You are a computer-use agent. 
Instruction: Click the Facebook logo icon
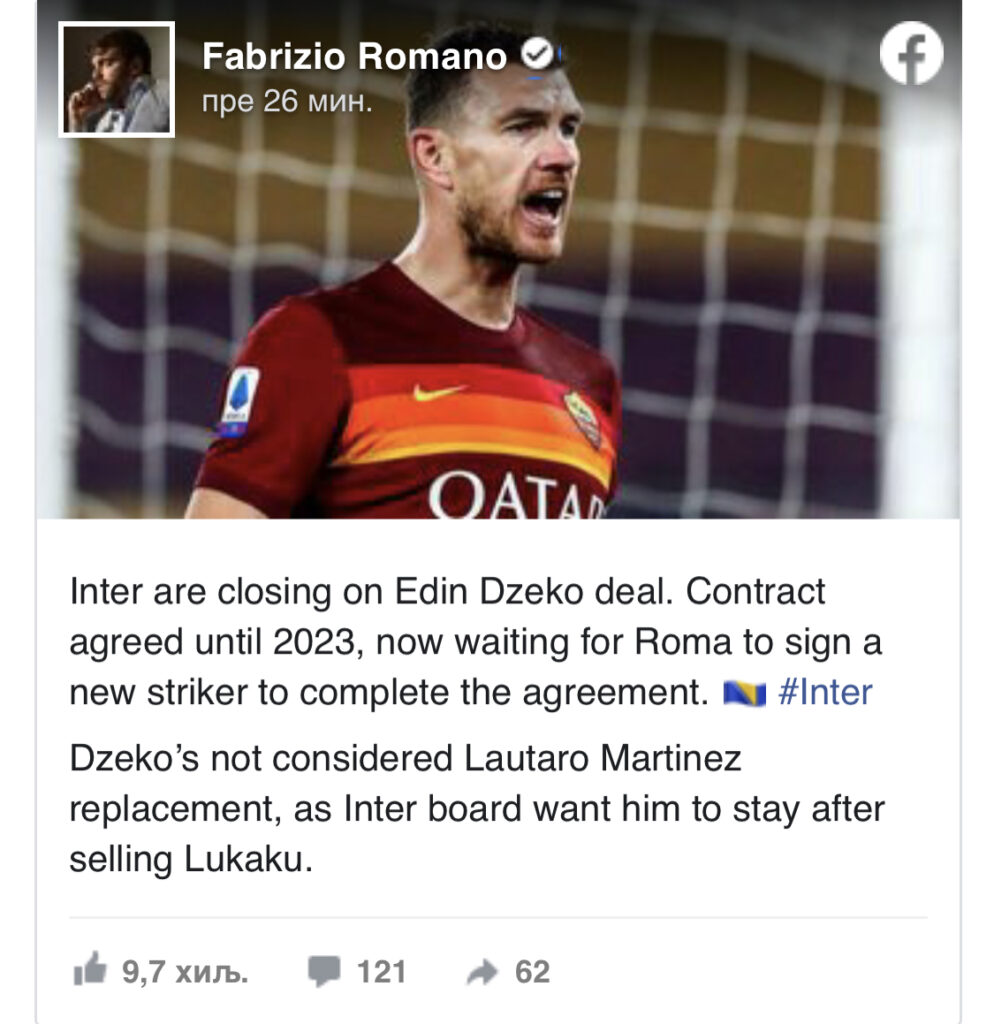click(911, 53)
